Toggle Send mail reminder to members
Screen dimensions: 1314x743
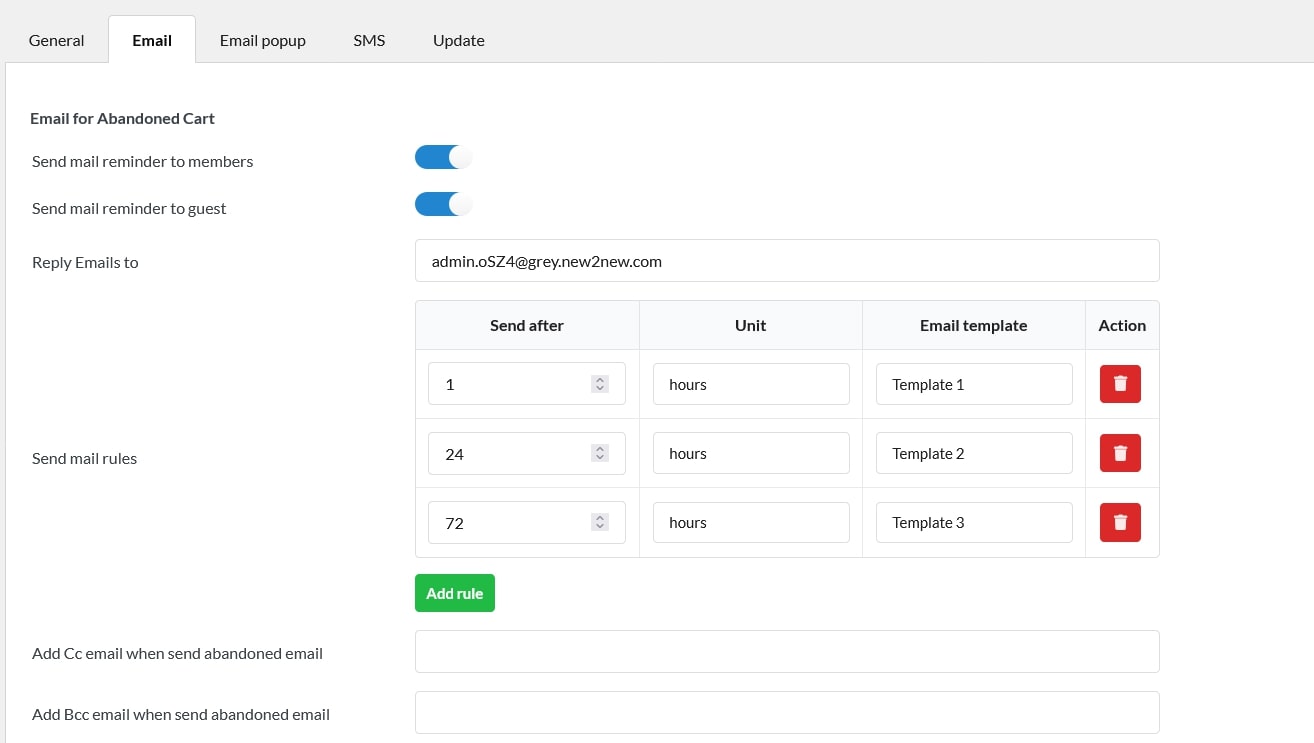[443, 157]
